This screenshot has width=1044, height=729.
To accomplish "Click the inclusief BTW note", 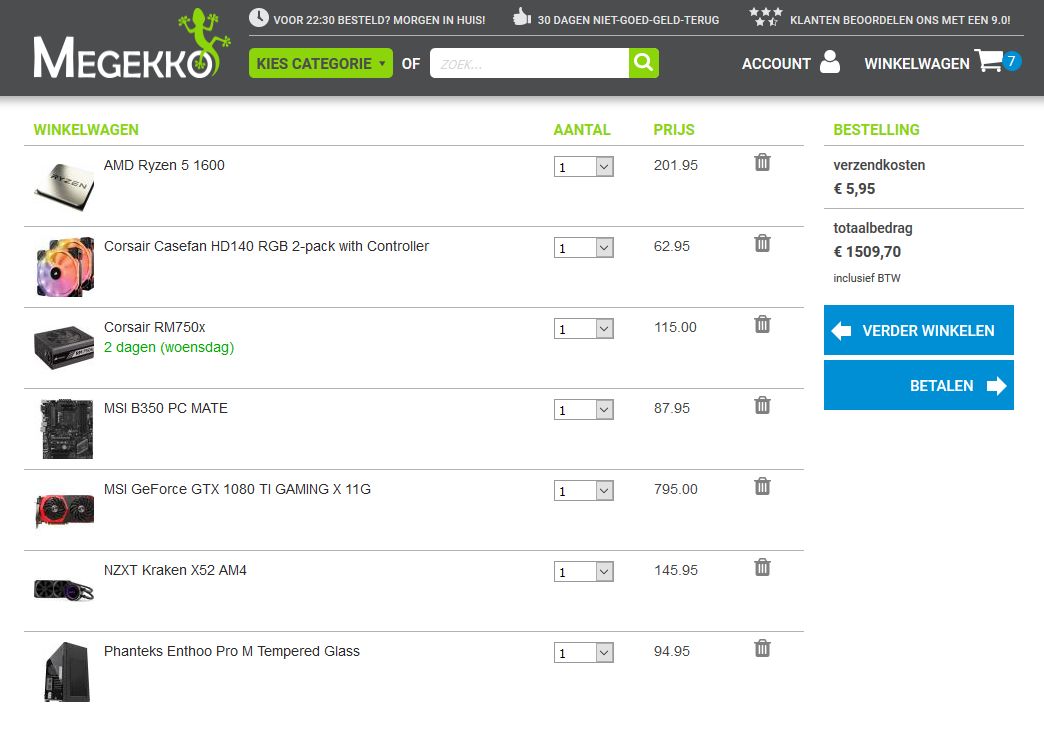I will click(866, 278).
